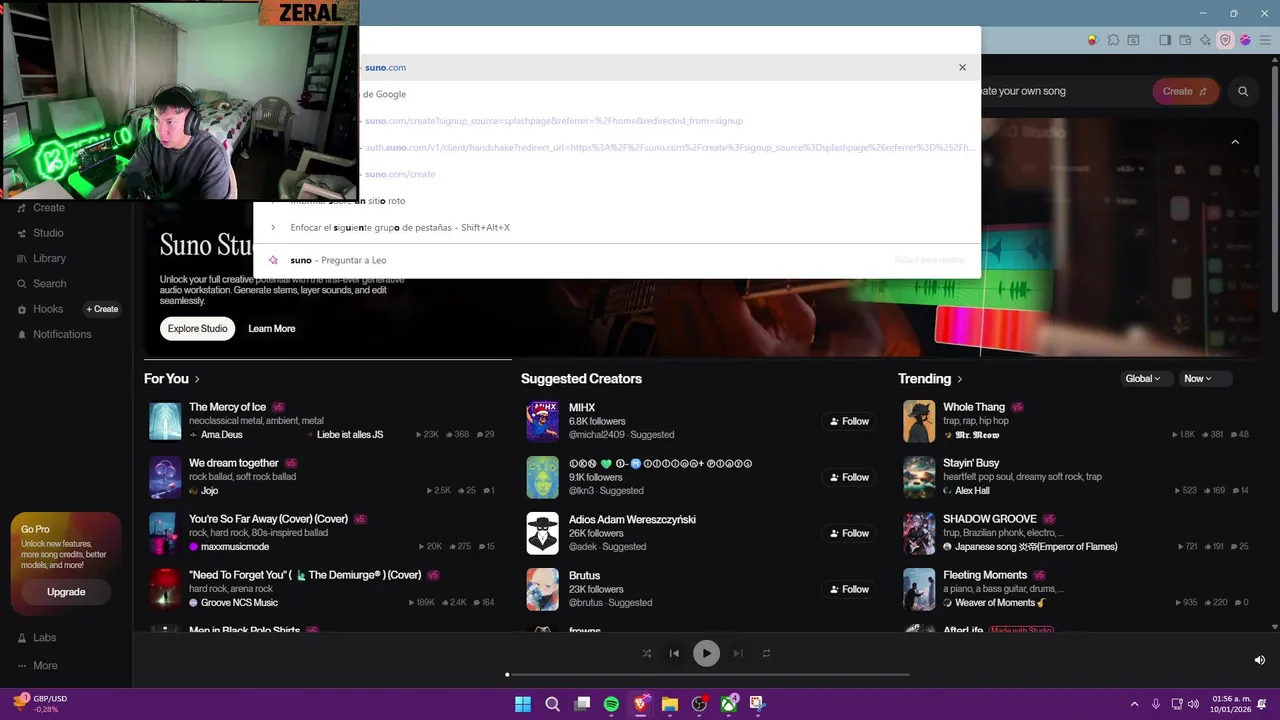Click inside the address bar input
The image size is (1280, 720).
617,40
